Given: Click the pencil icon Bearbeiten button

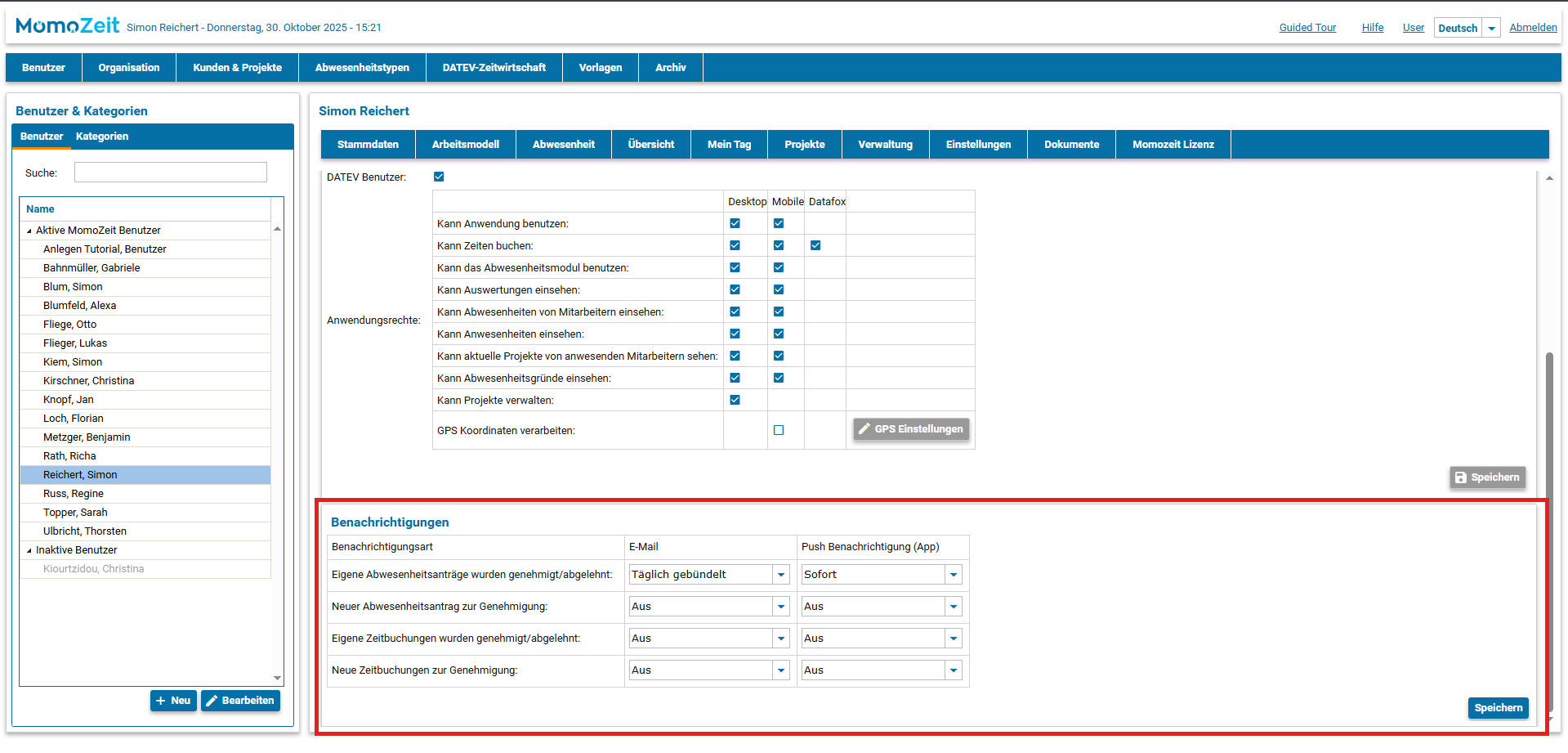Looking at the screenshot, I should click(x=240, y=701).
